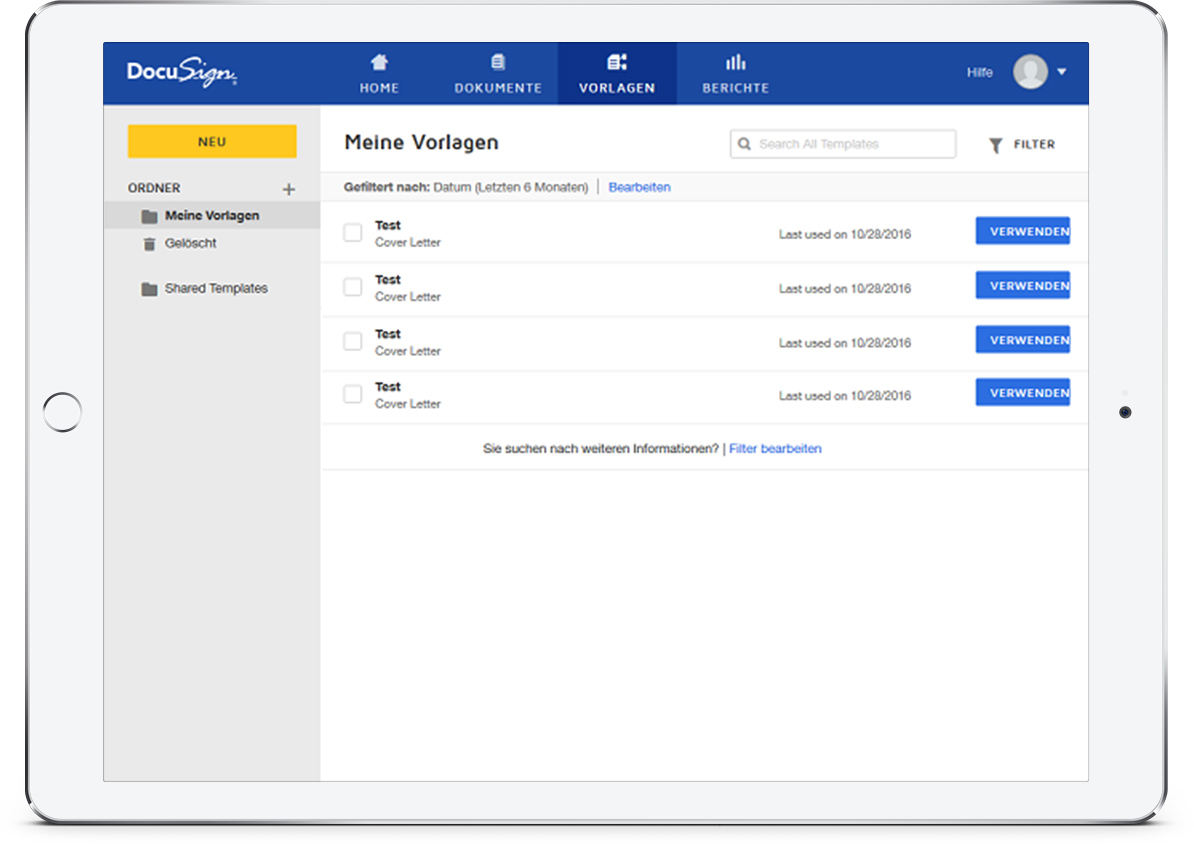Click the DocuSign logo
Viewport: 1194px width, 844px height.
click(181, 74)
